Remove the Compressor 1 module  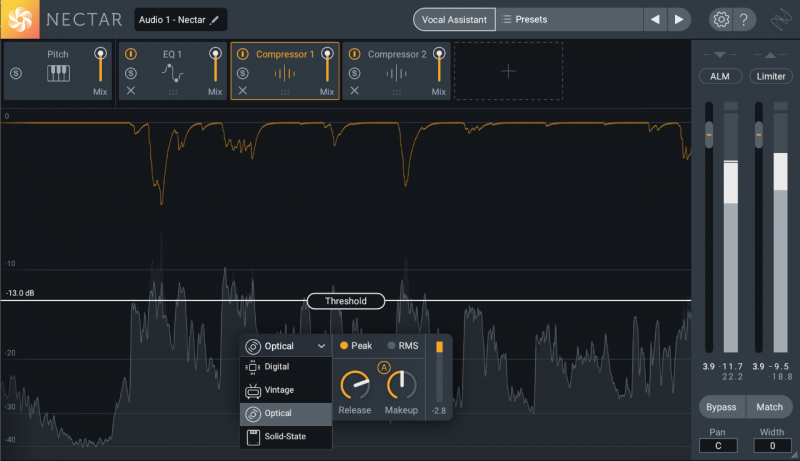243,91
